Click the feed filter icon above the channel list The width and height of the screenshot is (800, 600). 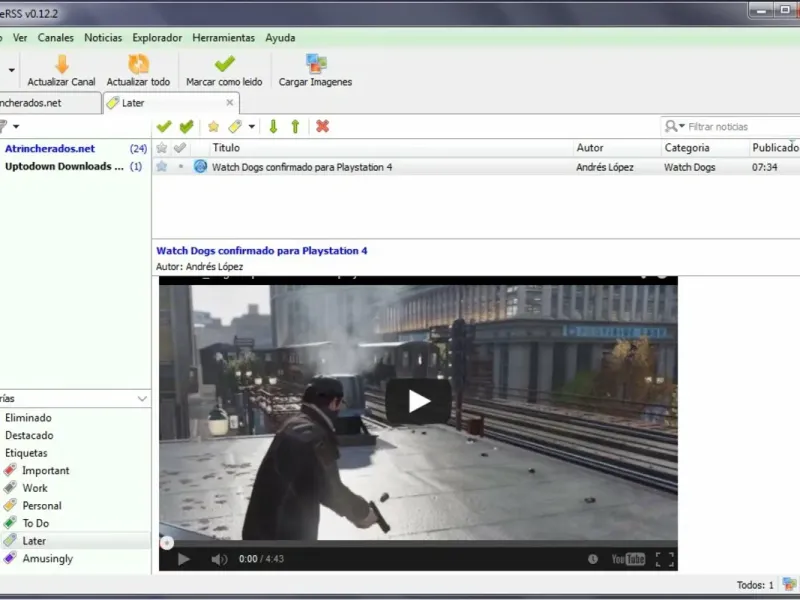pos(3,126)
